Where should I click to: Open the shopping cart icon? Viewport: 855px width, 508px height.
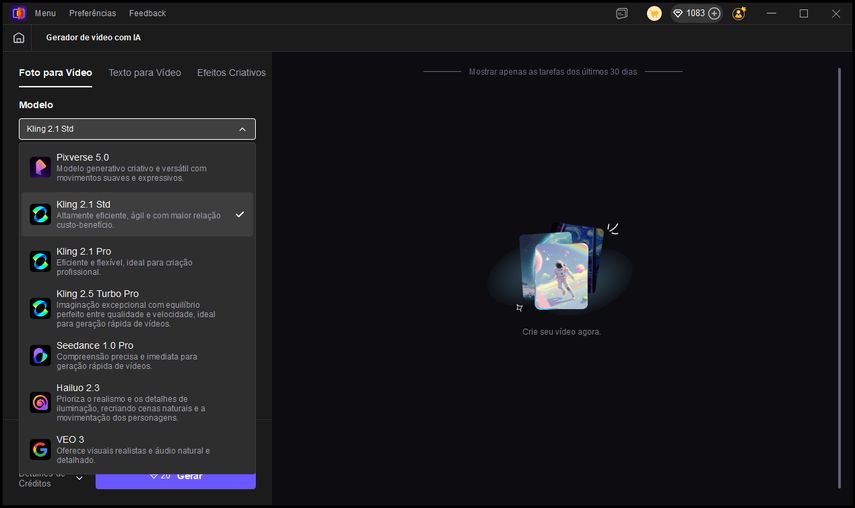[x=654, y=13]
